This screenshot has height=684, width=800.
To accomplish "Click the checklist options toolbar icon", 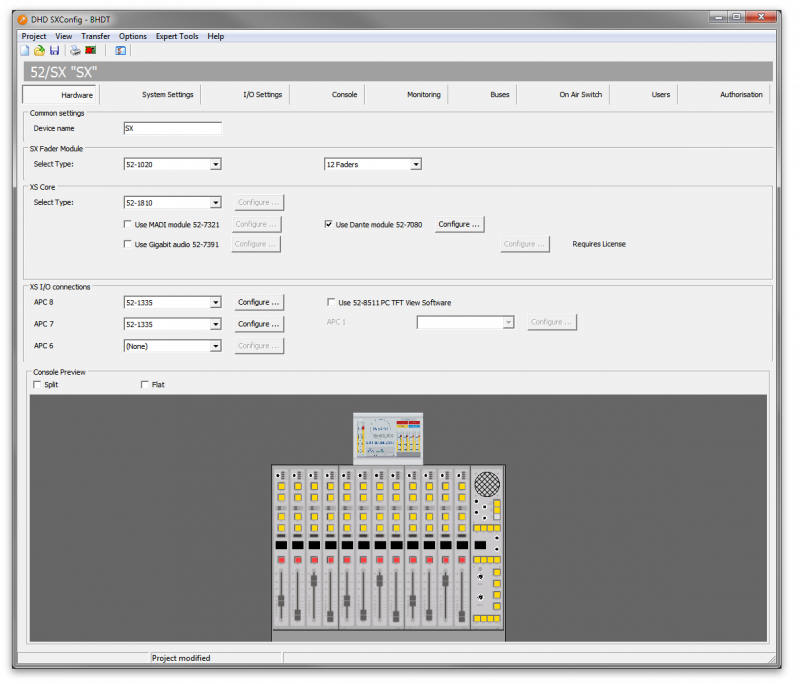I will click(120, 50).
